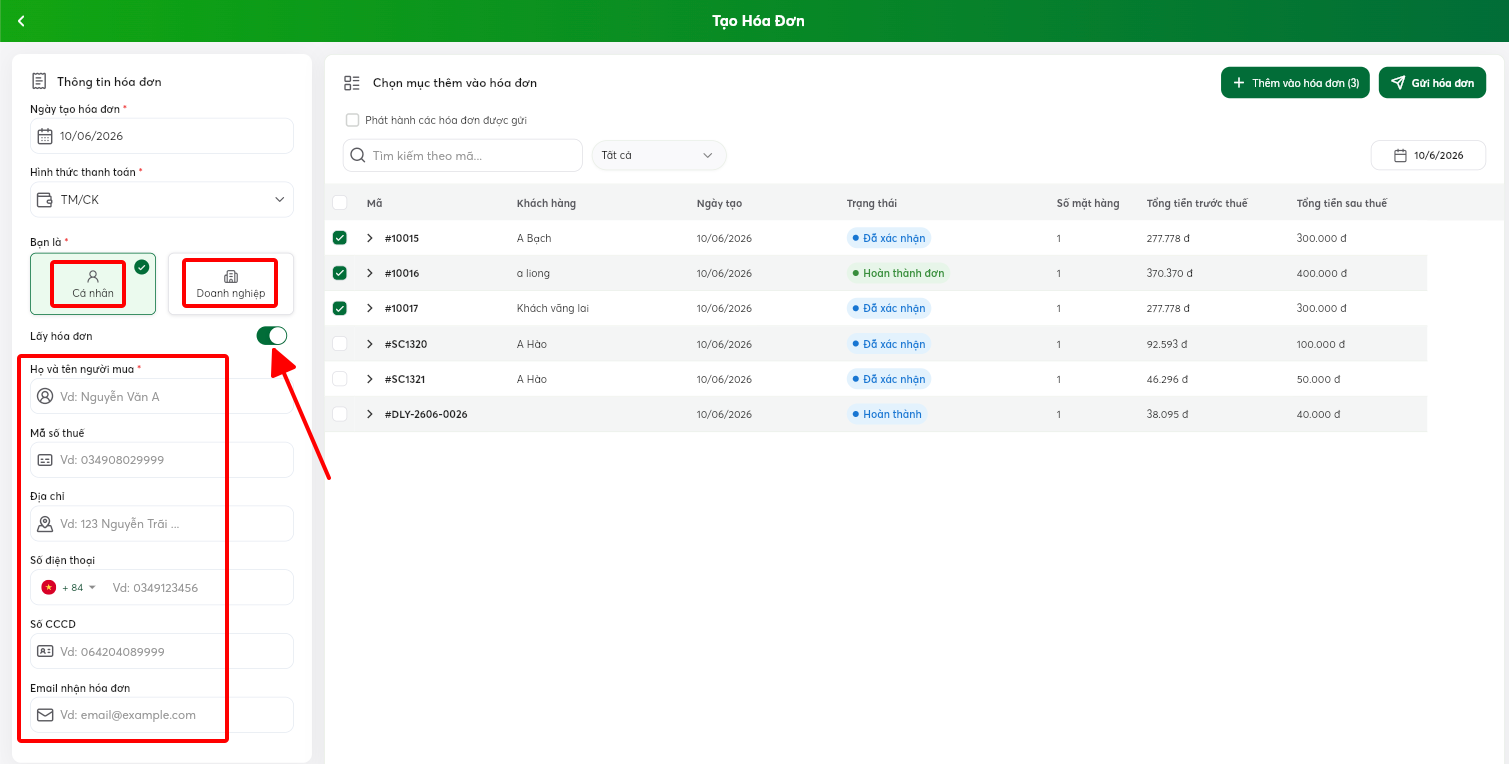Click the Khách hàng column header
Image resolution: width=1509 pixels, height=764 pixels.
pyautogui.click(x=546, y=203)
